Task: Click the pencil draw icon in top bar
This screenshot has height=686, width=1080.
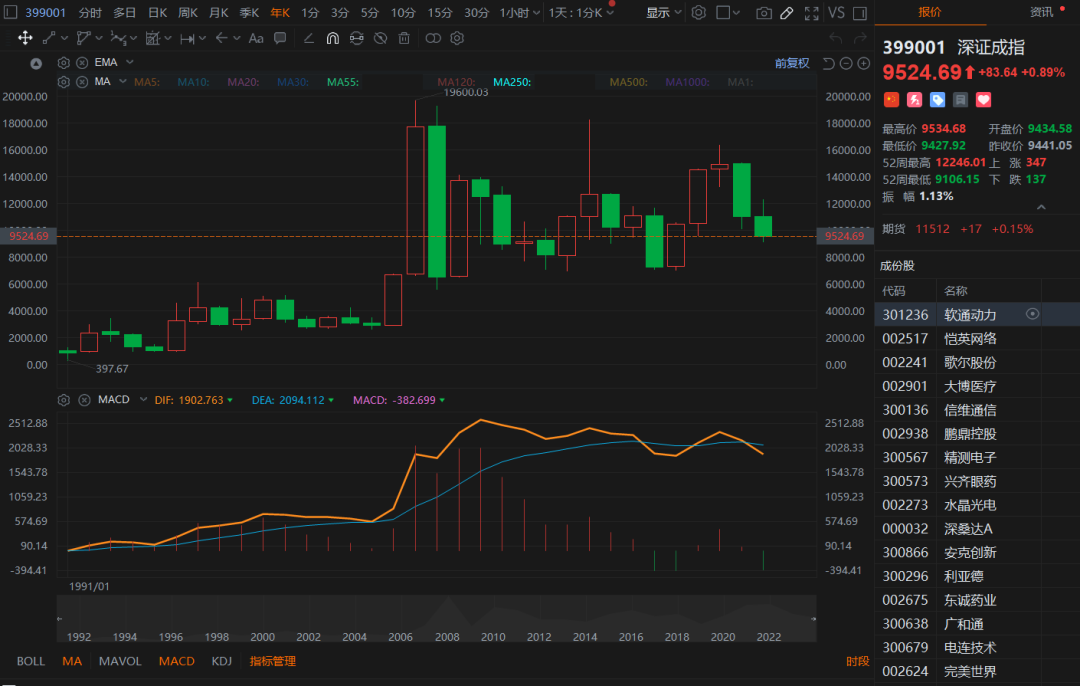Action: pyautogui.click(x=787, y=13)
